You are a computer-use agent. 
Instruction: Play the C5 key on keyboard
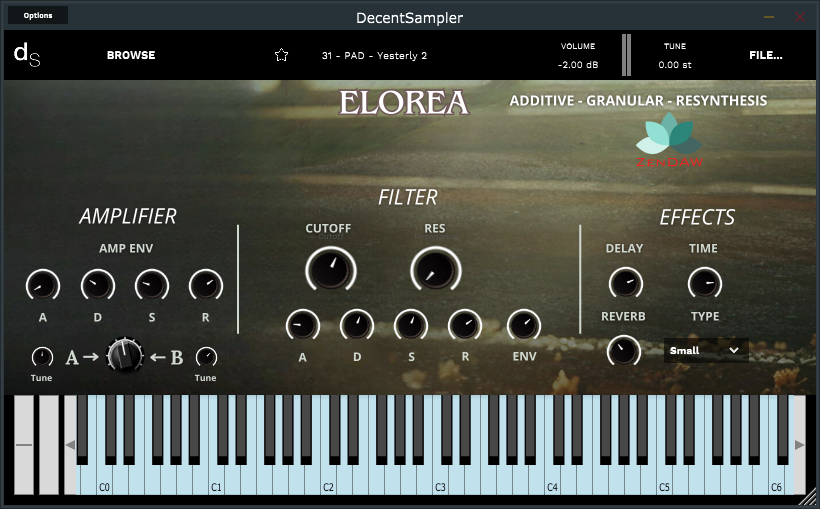click(664, 480)
